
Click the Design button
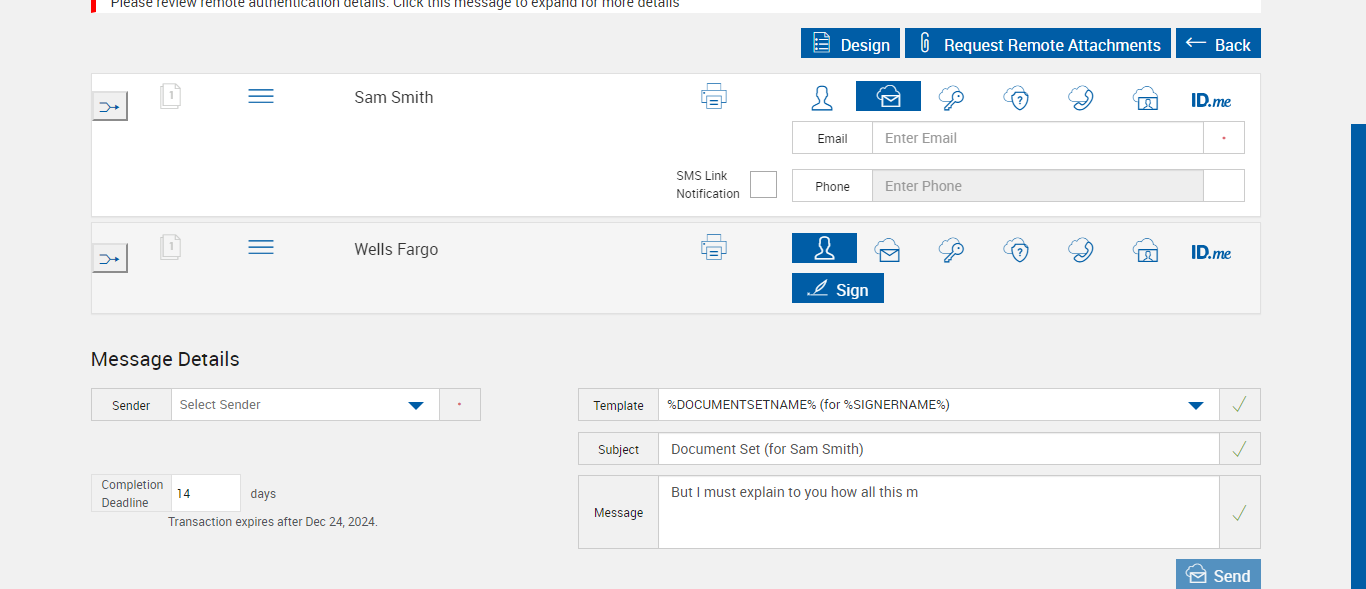click(x=850, y=44)
